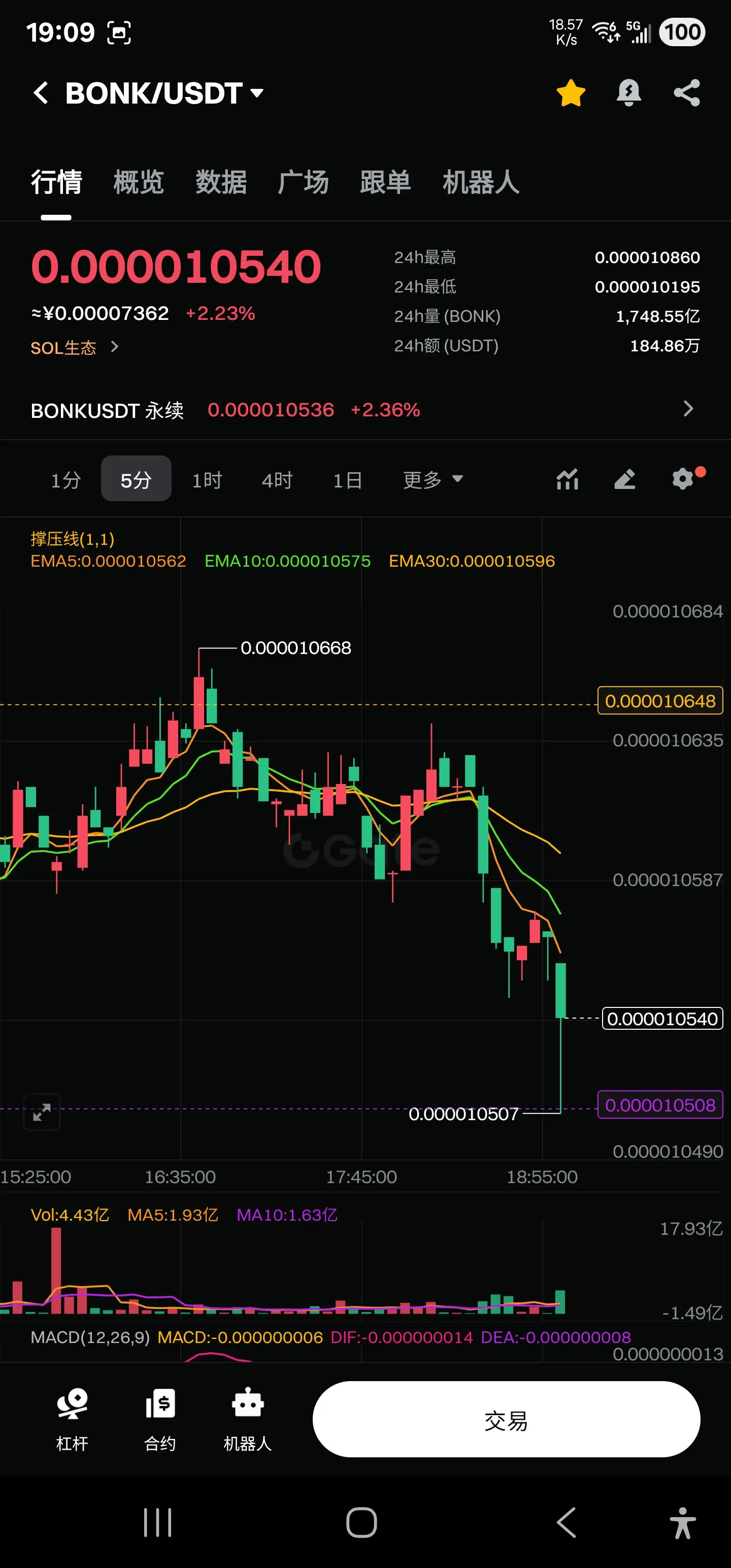731x1568 pixels.
Task: Tap the battery indicator showing 100
Action: point(682,32)
